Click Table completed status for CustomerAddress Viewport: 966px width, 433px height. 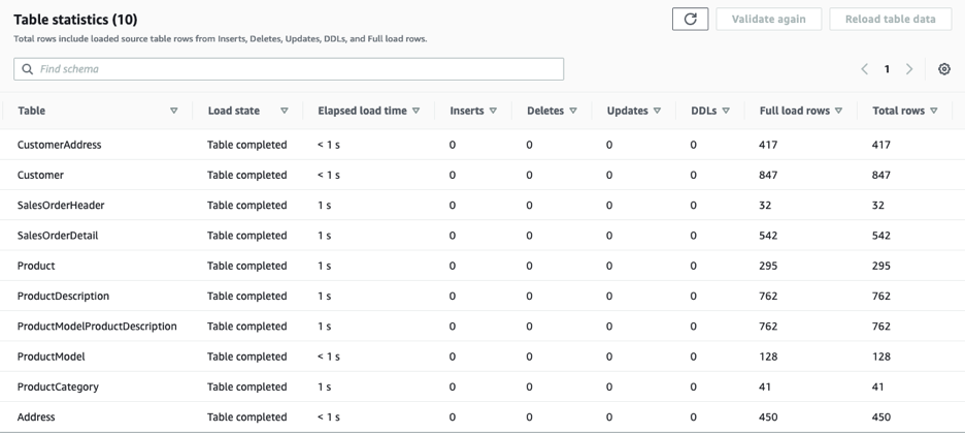pos(247,145)
